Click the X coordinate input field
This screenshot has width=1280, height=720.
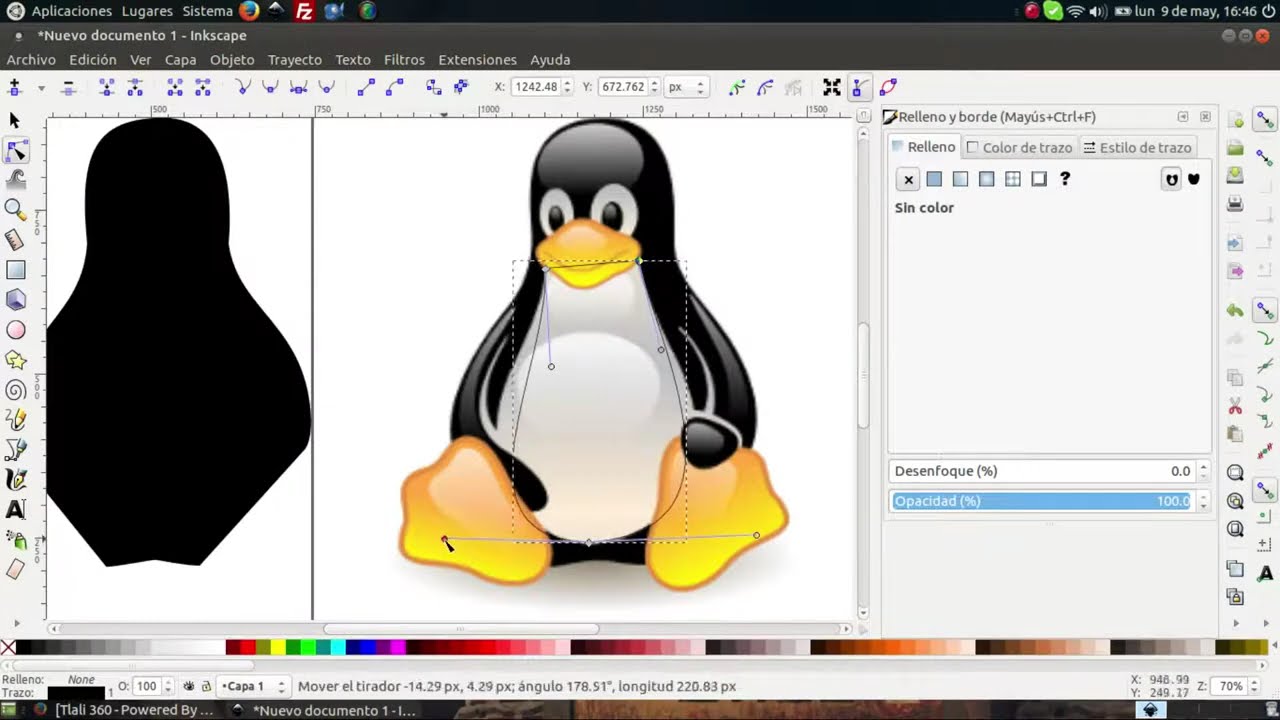[x=536, y=87]
